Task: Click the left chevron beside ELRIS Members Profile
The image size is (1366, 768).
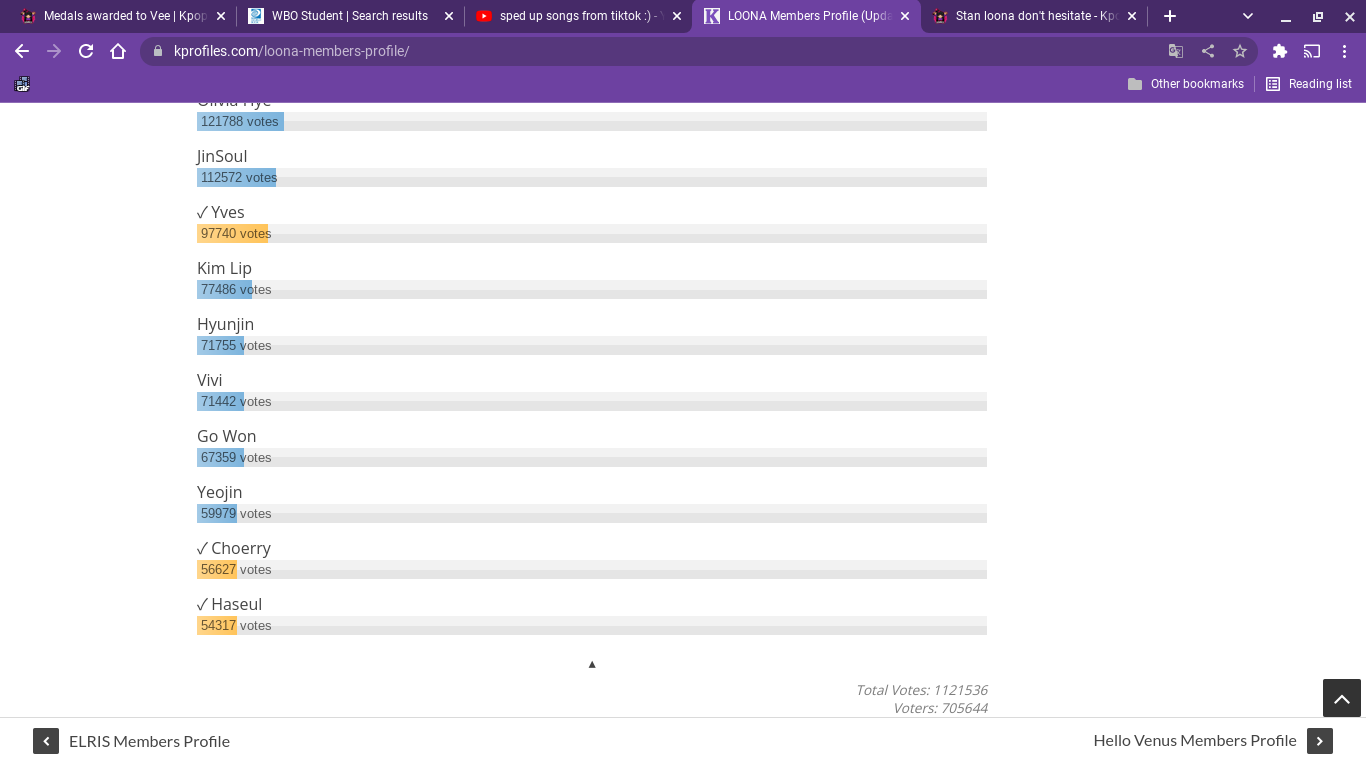Action: tap(46, 741)
